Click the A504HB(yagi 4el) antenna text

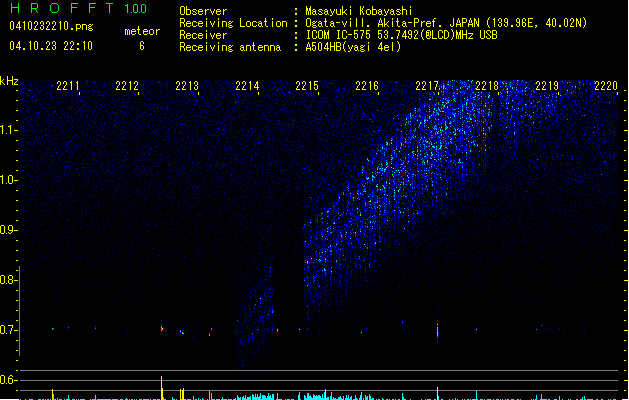353,47
